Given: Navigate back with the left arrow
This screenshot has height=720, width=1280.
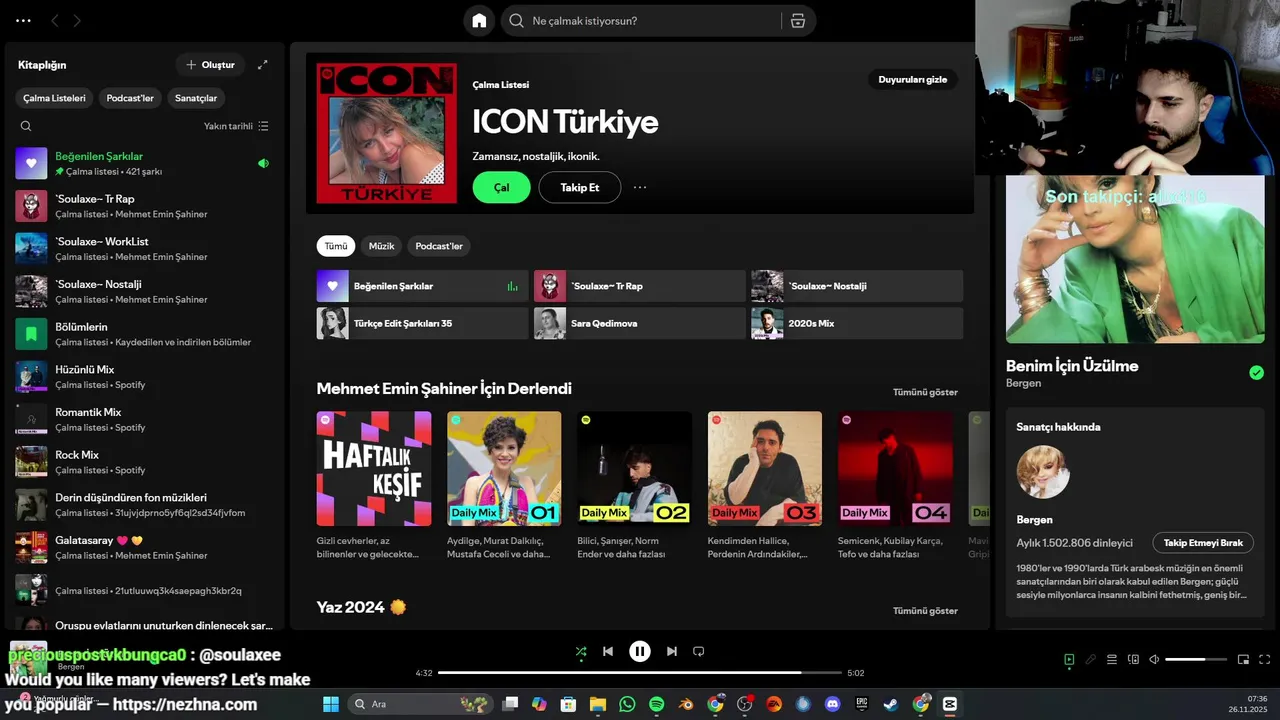Looking at the screenshot, I should click(x=54, y=20).
